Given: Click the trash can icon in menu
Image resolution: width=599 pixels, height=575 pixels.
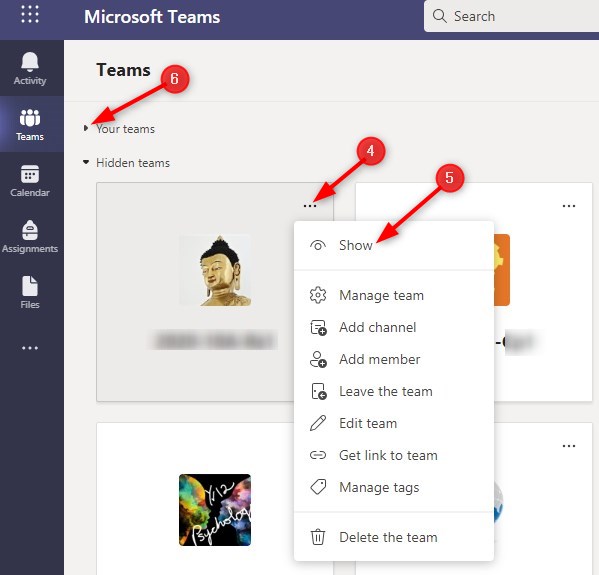Looking at the screenshot, I should (318, 537).
